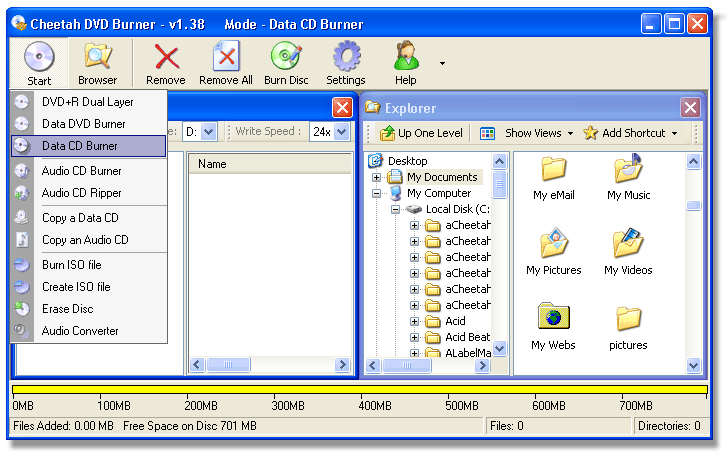
Task: Click folder tree vertical scrollbar down arrow
Action: 500,348
